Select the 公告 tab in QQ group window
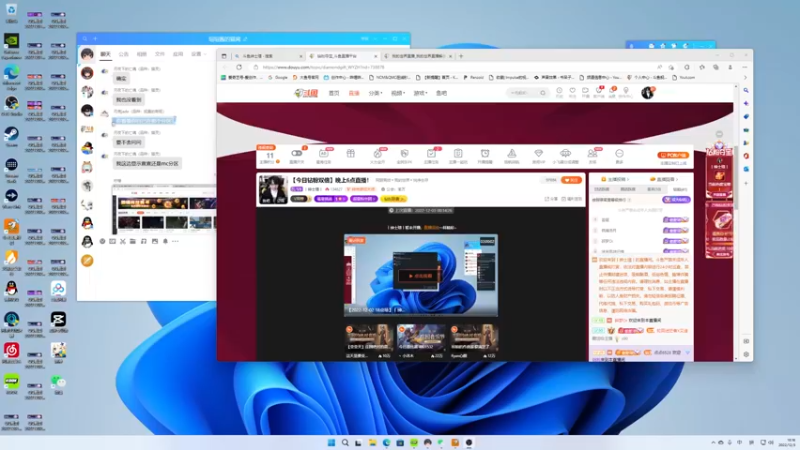Viewport: 800px width, 450px height. 123,54
